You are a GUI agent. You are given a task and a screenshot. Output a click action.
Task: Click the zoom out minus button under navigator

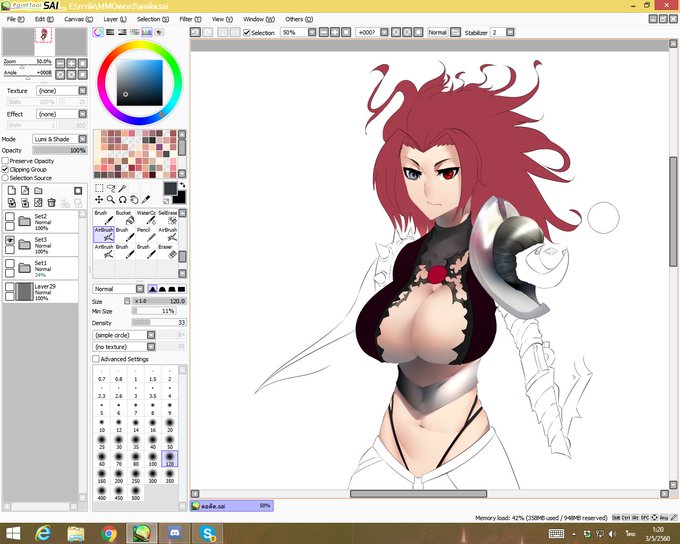click(x=60, y=63)
